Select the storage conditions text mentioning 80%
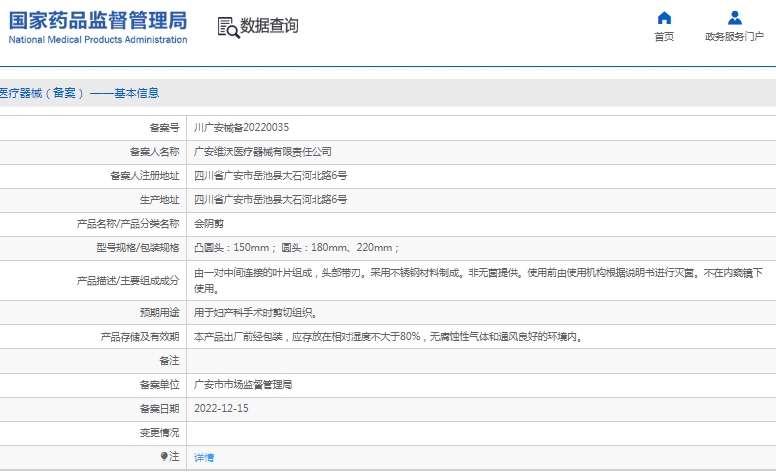This screenshot has height=475, width=776. (x=388, y=337)
